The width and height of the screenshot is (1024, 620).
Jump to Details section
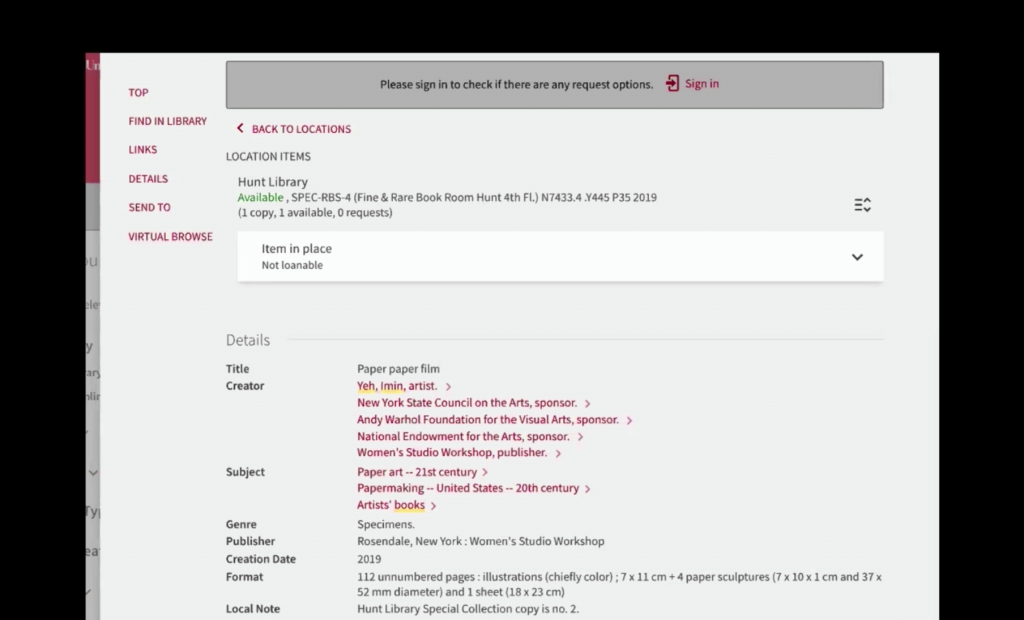[148, 179]
